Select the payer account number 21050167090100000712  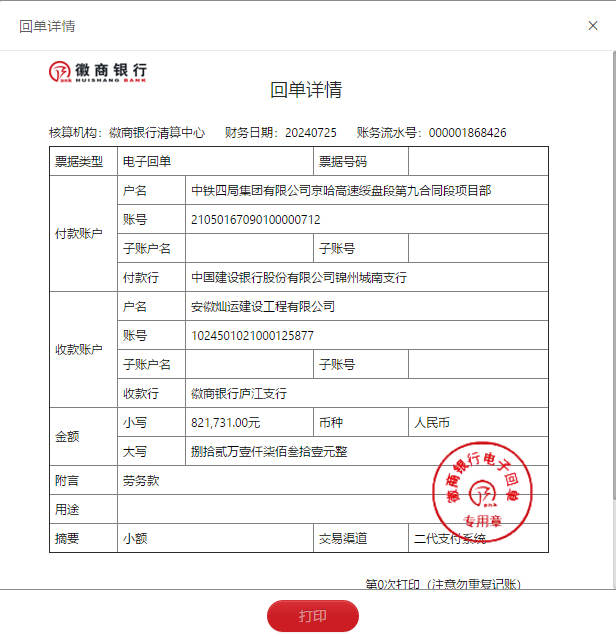tap(256, 219)
